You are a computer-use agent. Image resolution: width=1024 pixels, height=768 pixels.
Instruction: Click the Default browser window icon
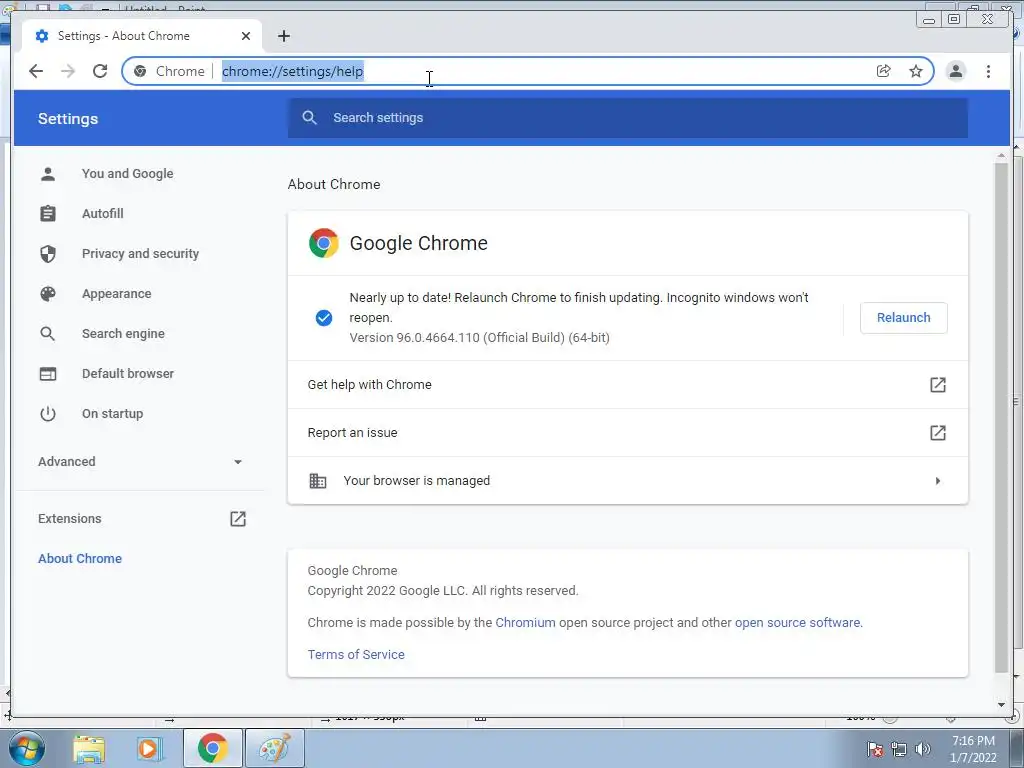48,374
